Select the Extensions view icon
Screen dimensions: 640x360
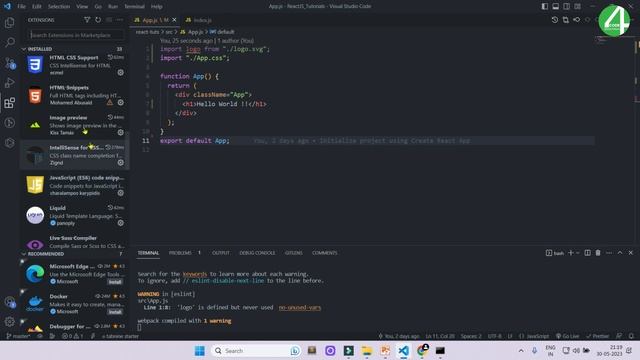pos(10,102)
